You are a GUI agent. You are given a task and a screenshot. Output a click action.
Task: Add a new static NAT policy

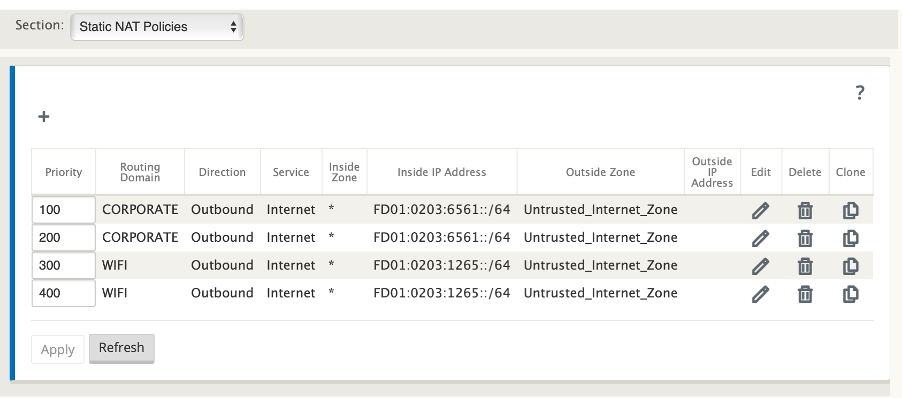tap(44, 117)
